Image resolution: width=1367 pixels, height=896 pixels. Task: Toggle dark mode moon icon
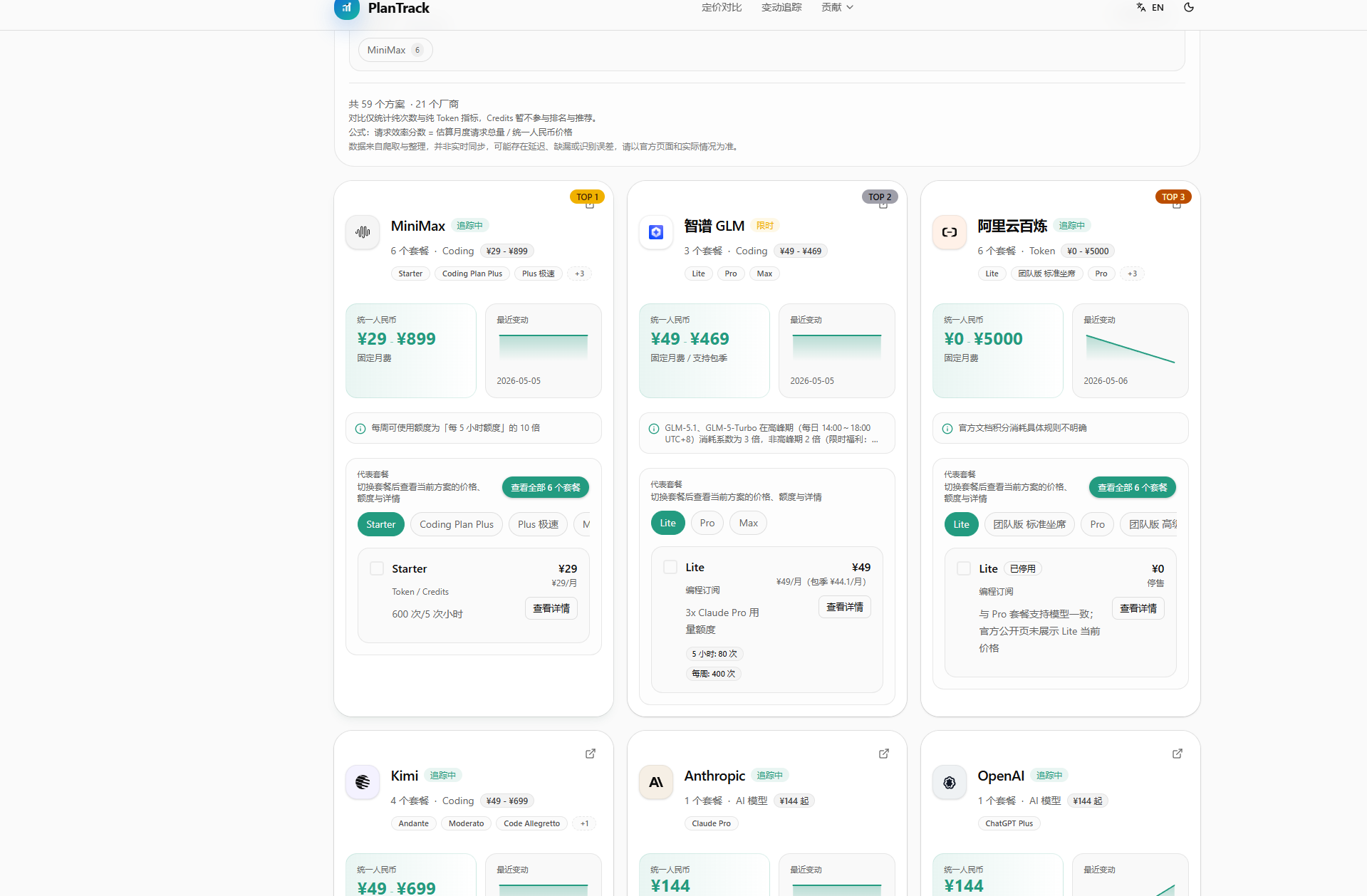tap(1189, 8)
